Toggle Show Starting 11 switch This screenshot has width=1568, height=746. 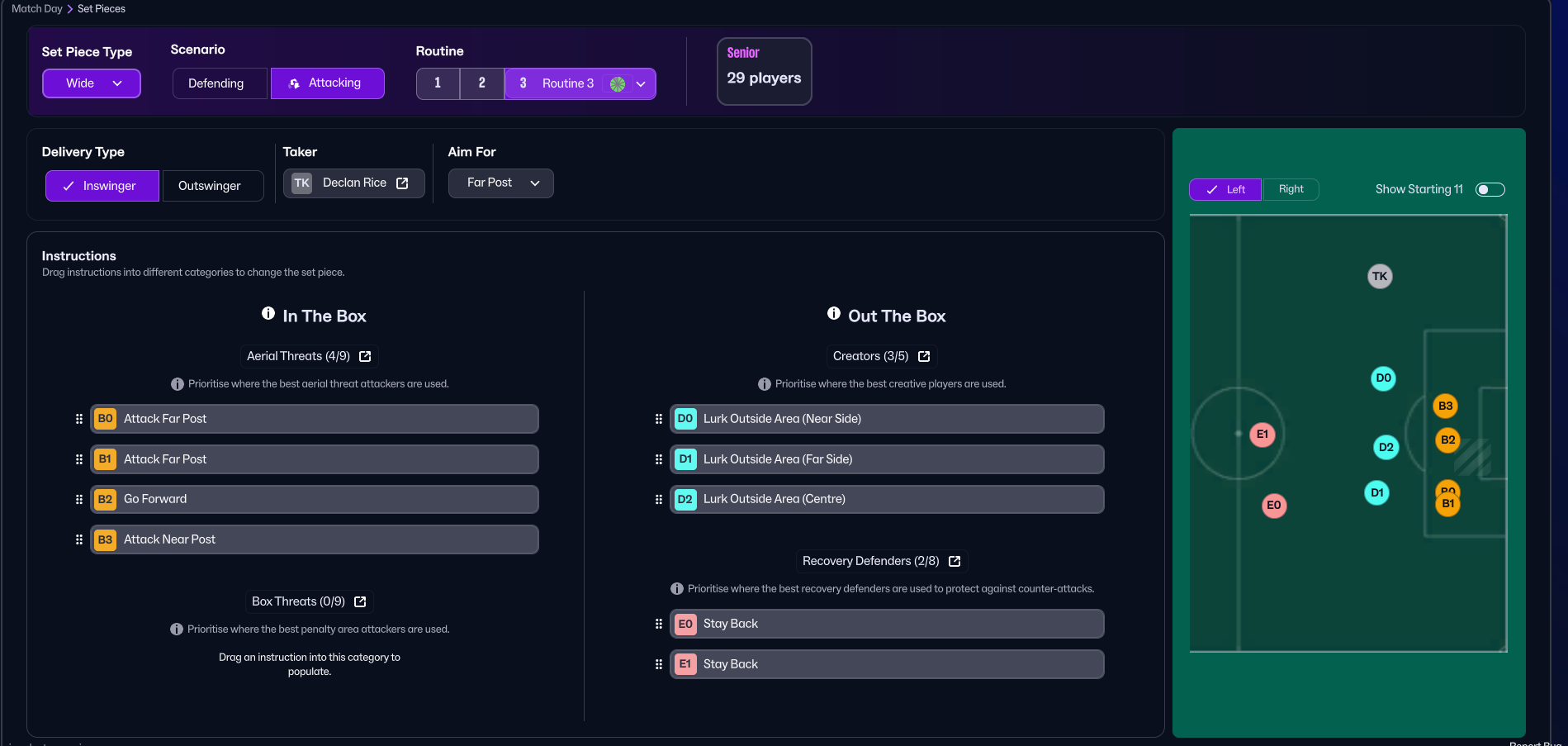tap(1490, 190)
